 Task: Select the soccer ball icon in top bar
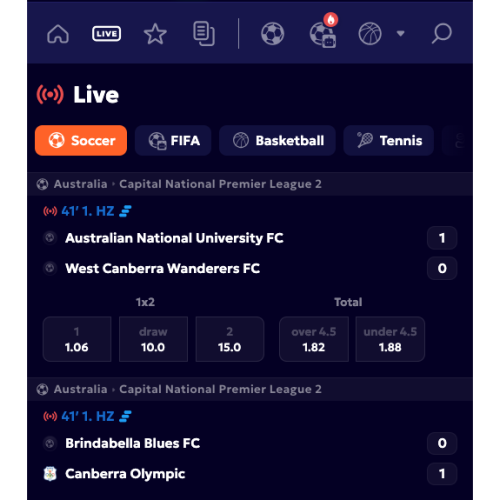point(272,34)
